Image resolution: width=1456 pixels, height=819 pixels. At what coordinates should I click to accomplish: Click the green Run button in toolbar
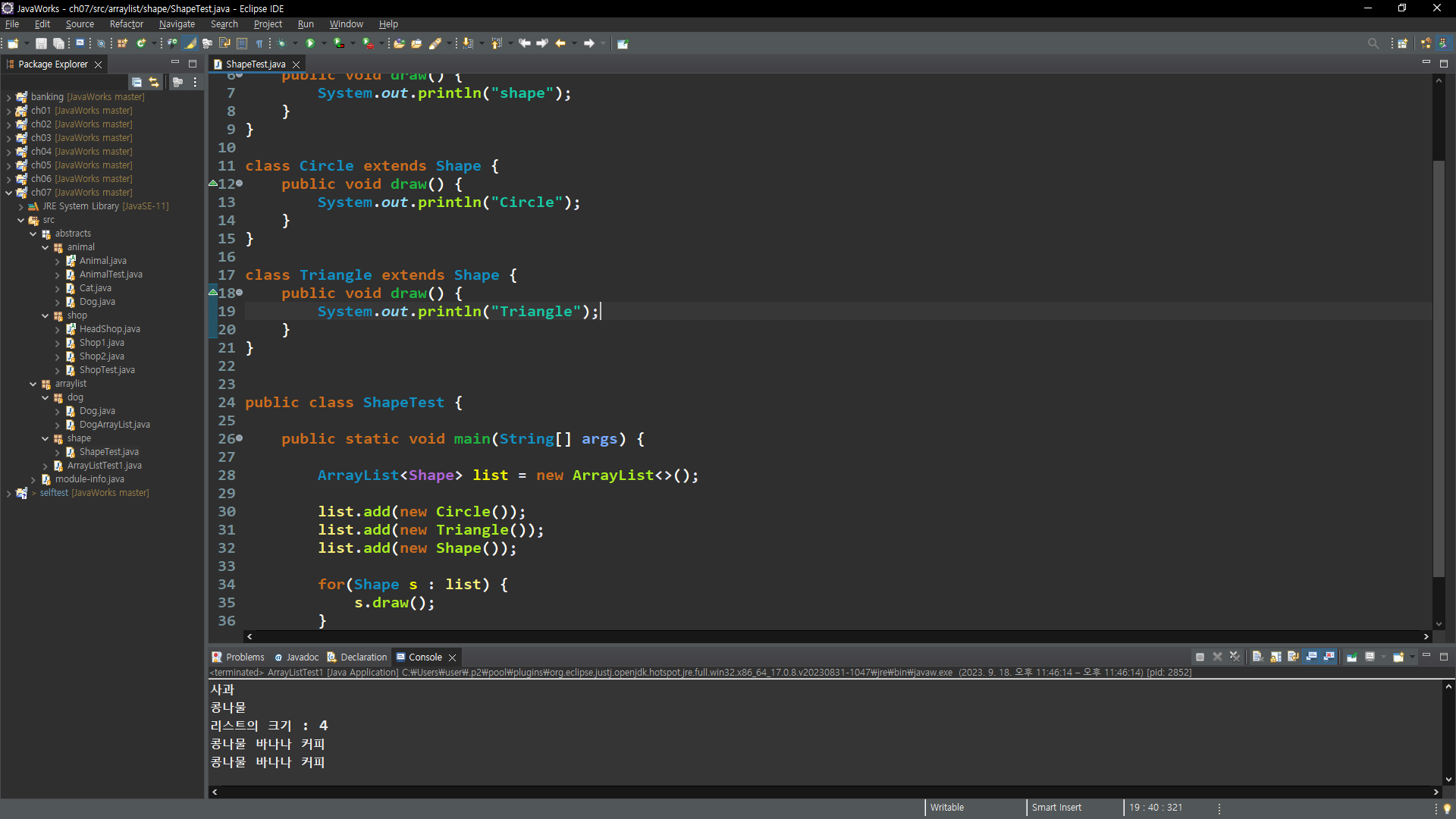(x=309, y=43)
